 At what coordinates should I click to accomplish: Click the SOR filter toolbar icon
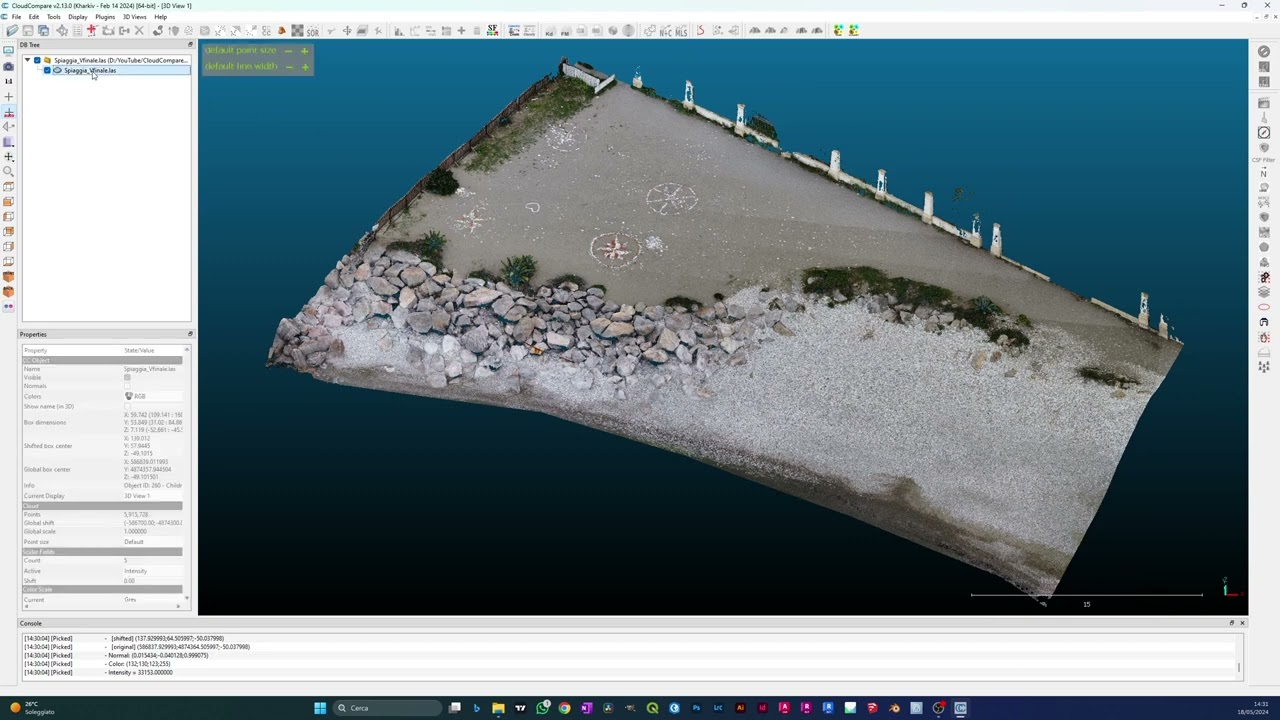tap(312, 30)
